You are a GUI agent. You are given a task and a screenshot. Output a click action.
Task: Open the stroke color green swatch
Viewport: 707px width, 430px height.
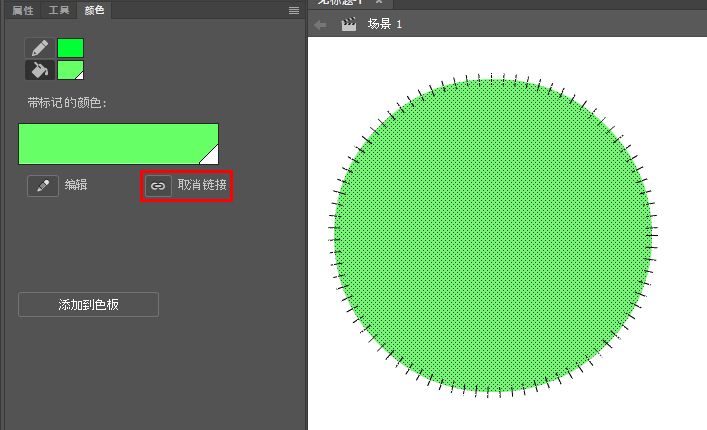(70, 48)
